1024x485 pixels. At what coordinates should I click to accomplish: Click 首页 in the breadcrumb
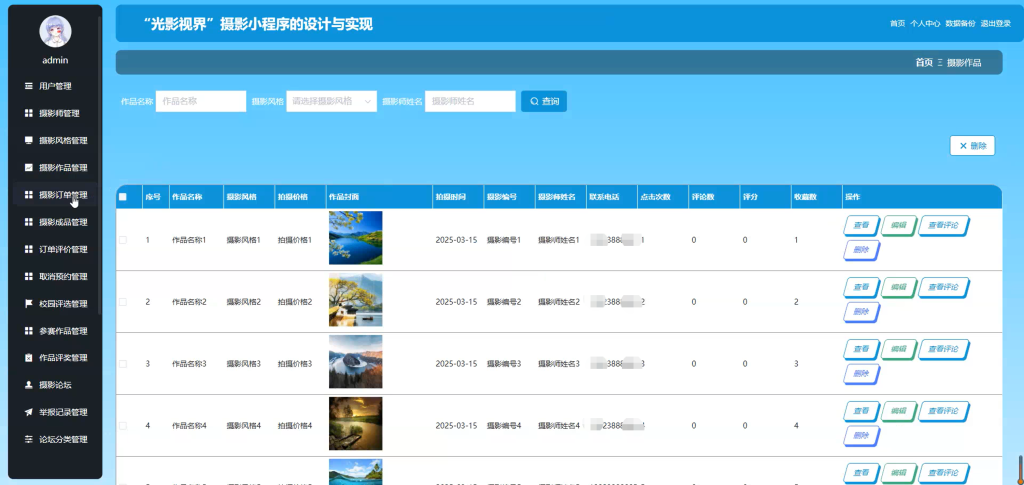coord(924,63)
